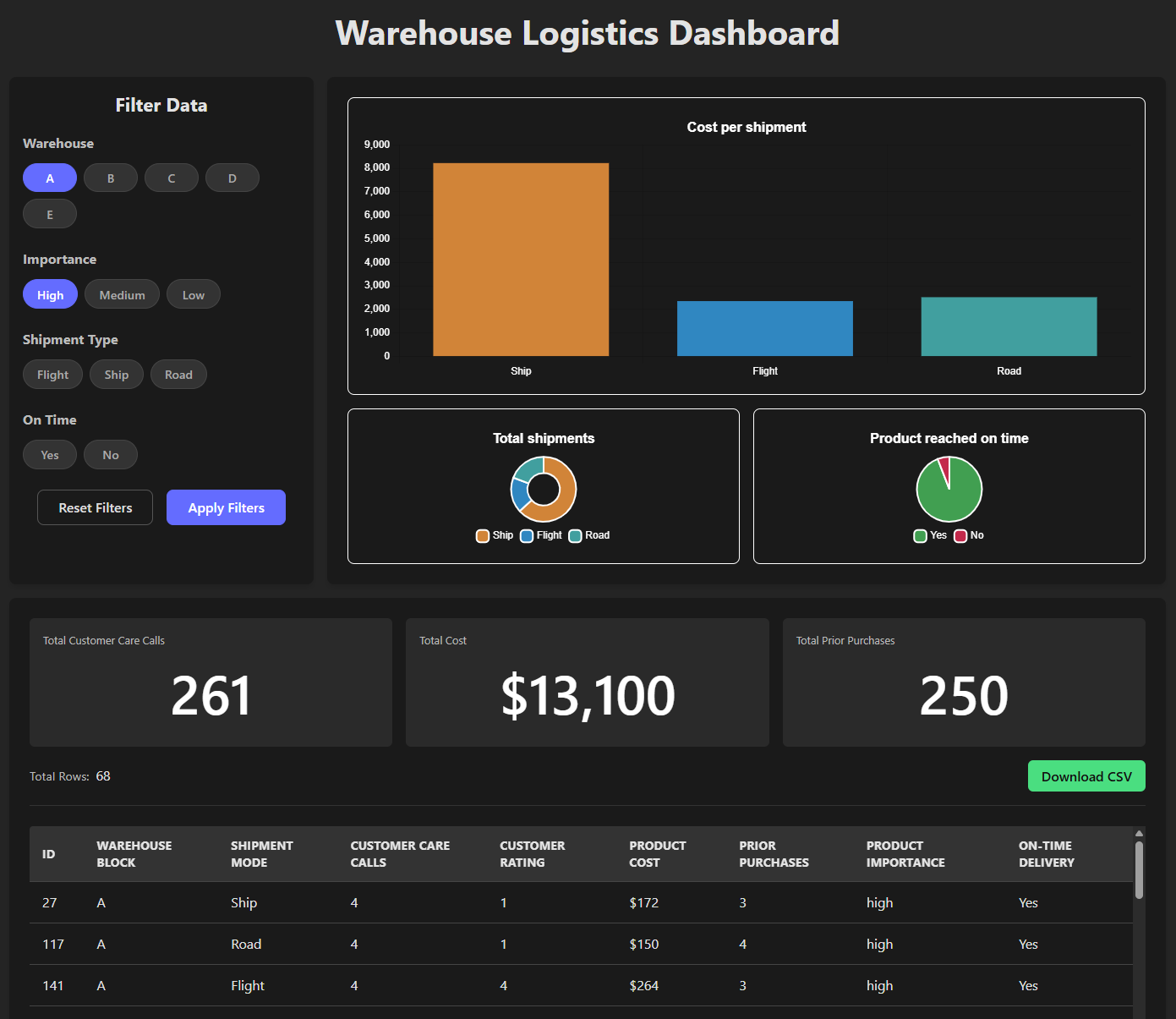The width and height of the screenshot is (1176, 1019).
Task: Select Warehouse B filter chip
Action: coord(111,178)
